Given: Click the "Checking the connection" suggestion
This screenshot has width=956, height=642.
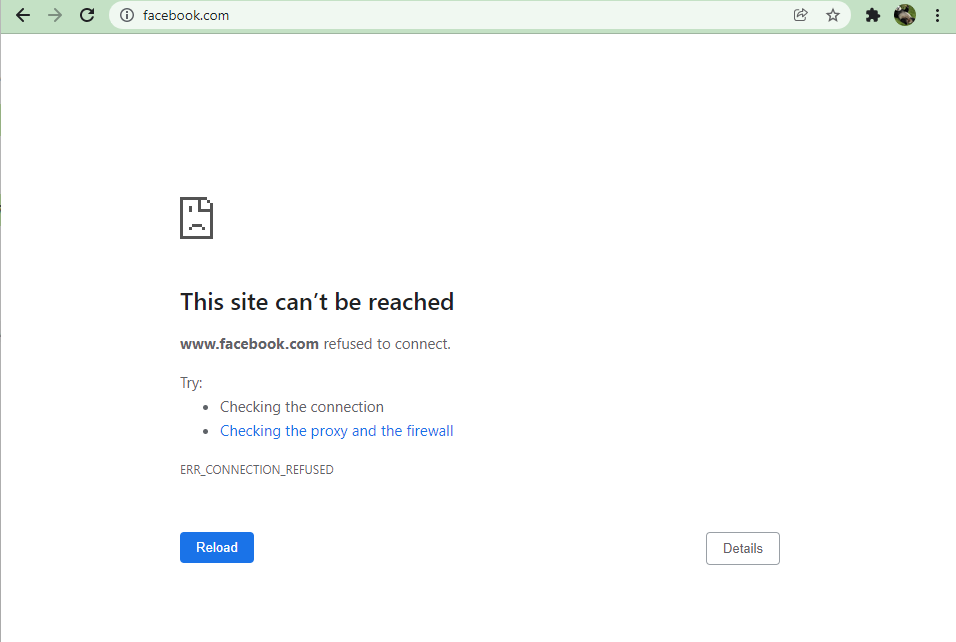Looking at the screenshot, I should [302, 407].
